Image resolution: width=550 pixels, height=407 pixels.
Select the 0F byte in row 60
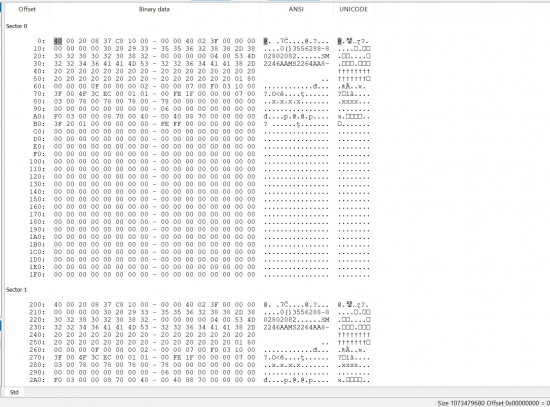click(x=95, y=86)
